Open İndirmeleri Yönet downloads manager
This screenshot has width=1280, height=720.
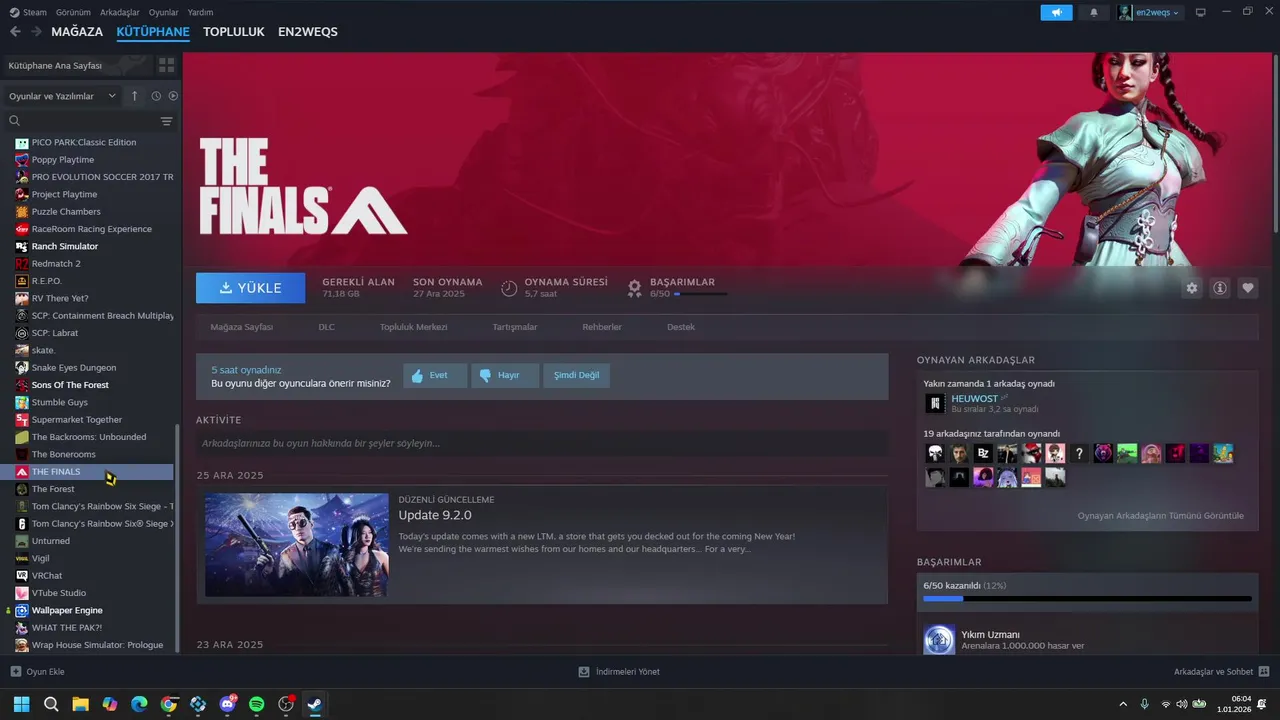coord(619,672)
